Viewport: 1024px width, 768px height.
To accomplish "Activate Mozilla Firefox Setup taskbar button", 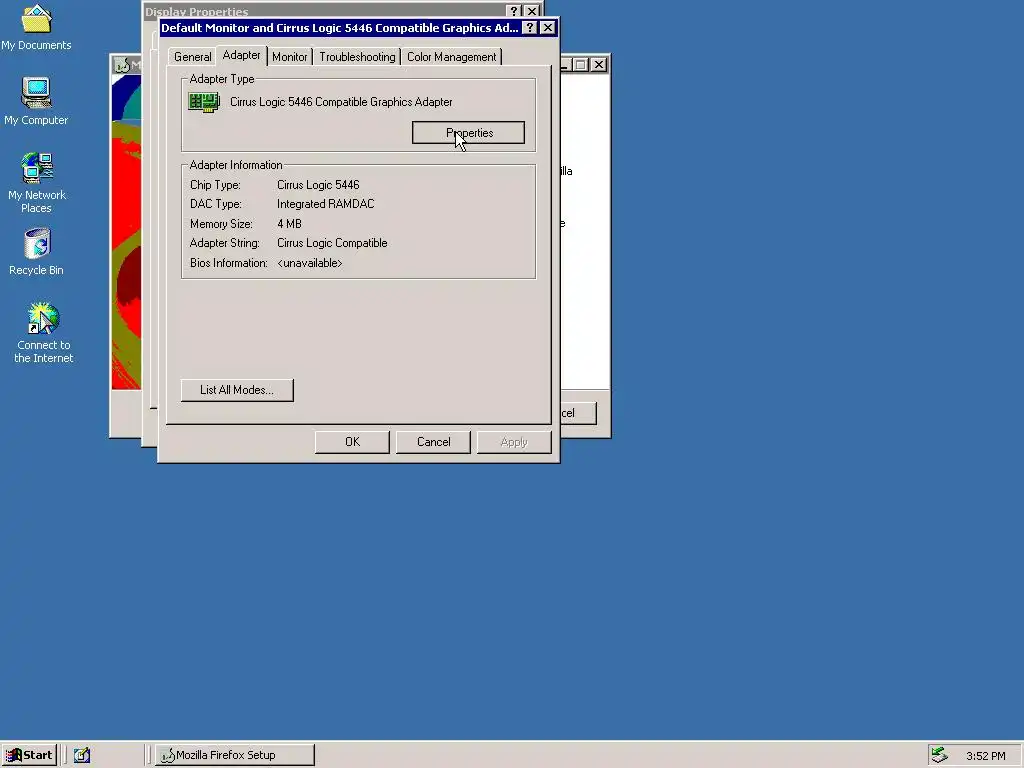I will [234, 755].
